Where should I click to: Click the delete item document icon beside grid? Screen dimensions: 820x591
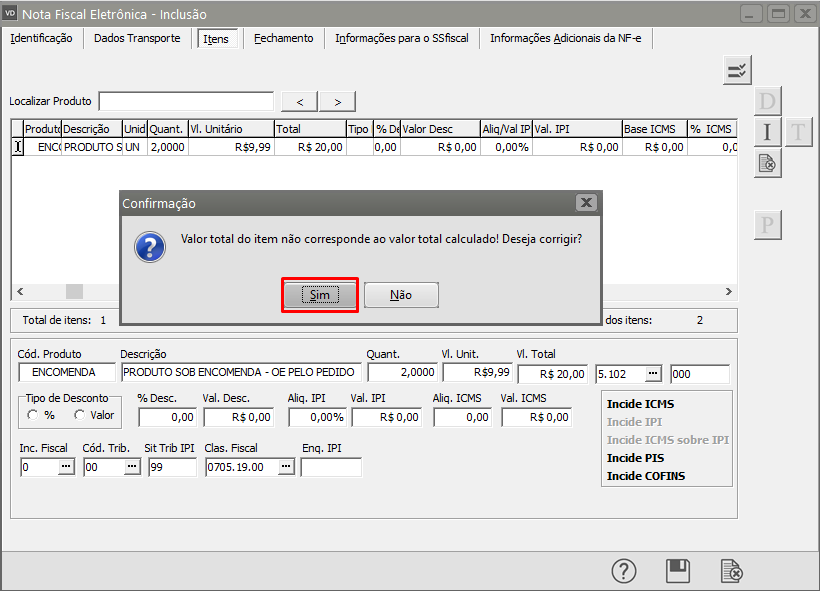pos(767,163)
